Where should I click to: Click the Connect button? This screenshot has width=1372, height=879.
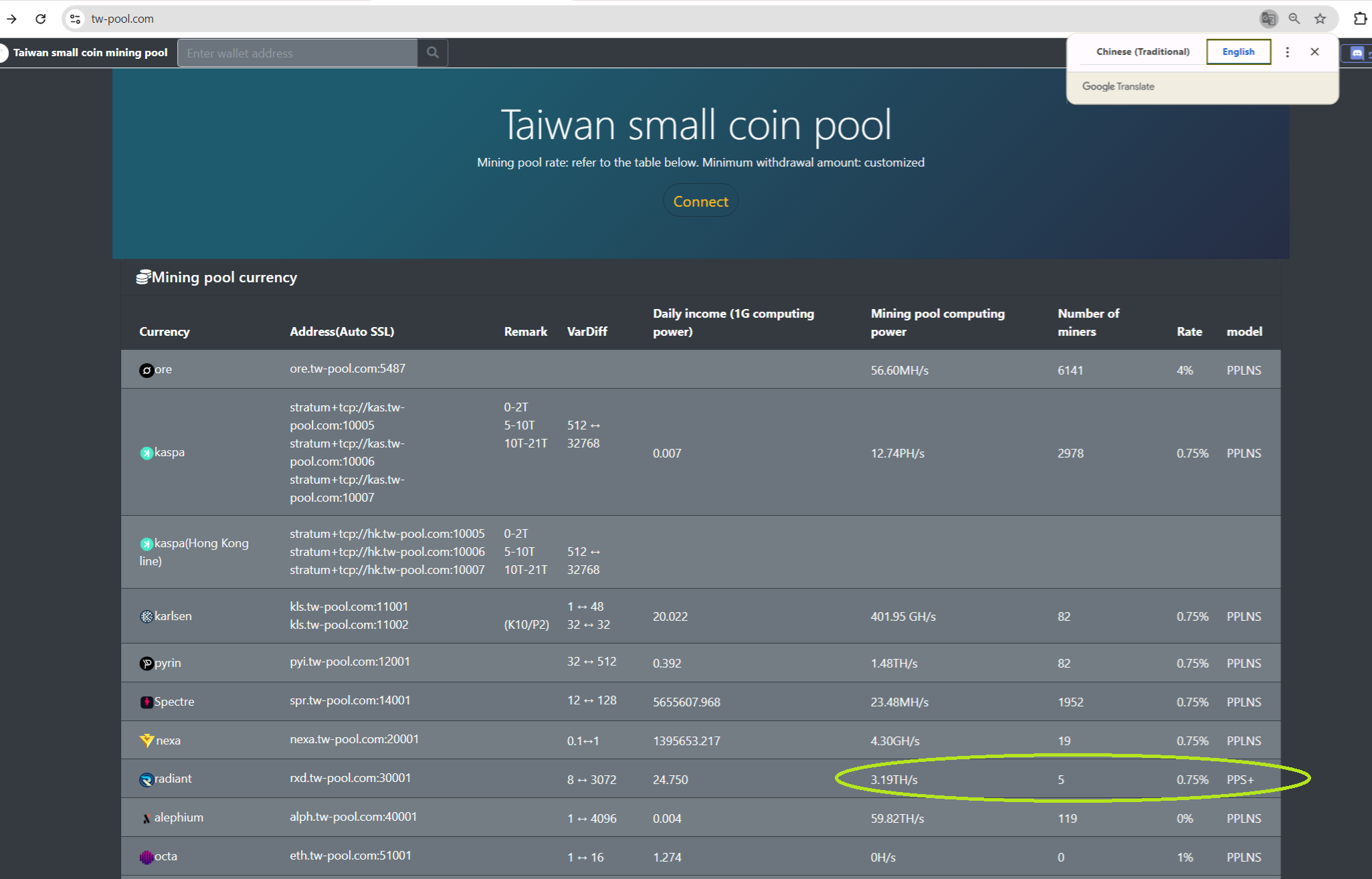tap(700, 201)
